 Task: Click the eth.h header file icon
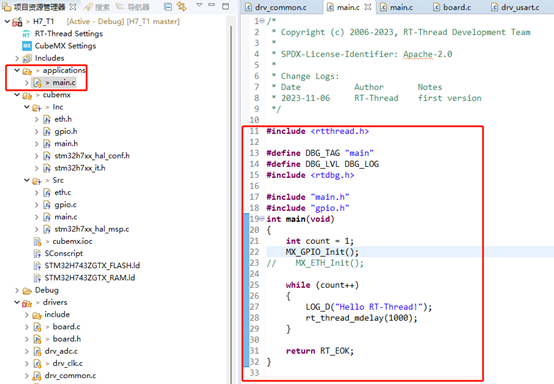(x=47, y=119)
